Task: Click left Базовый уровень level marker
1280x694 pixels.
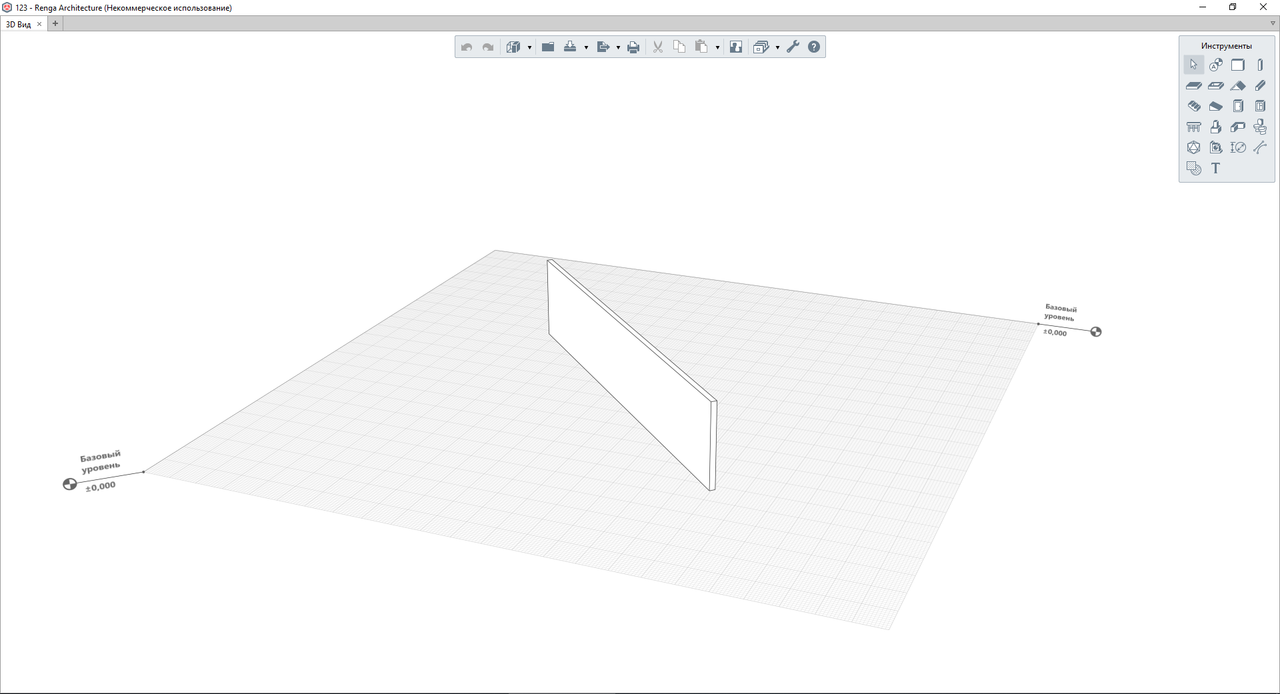Action: coord(69,485)
